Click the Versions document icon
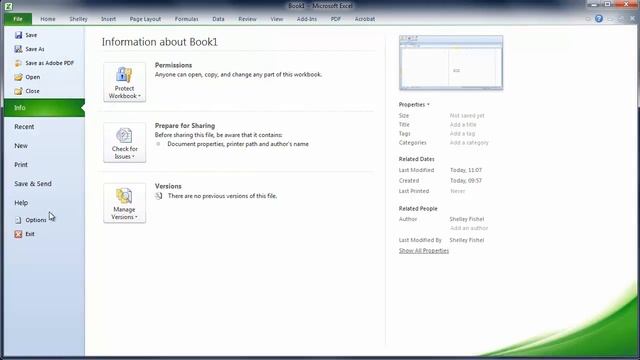This screenshot has height=360, width=640. click(159, 196)
